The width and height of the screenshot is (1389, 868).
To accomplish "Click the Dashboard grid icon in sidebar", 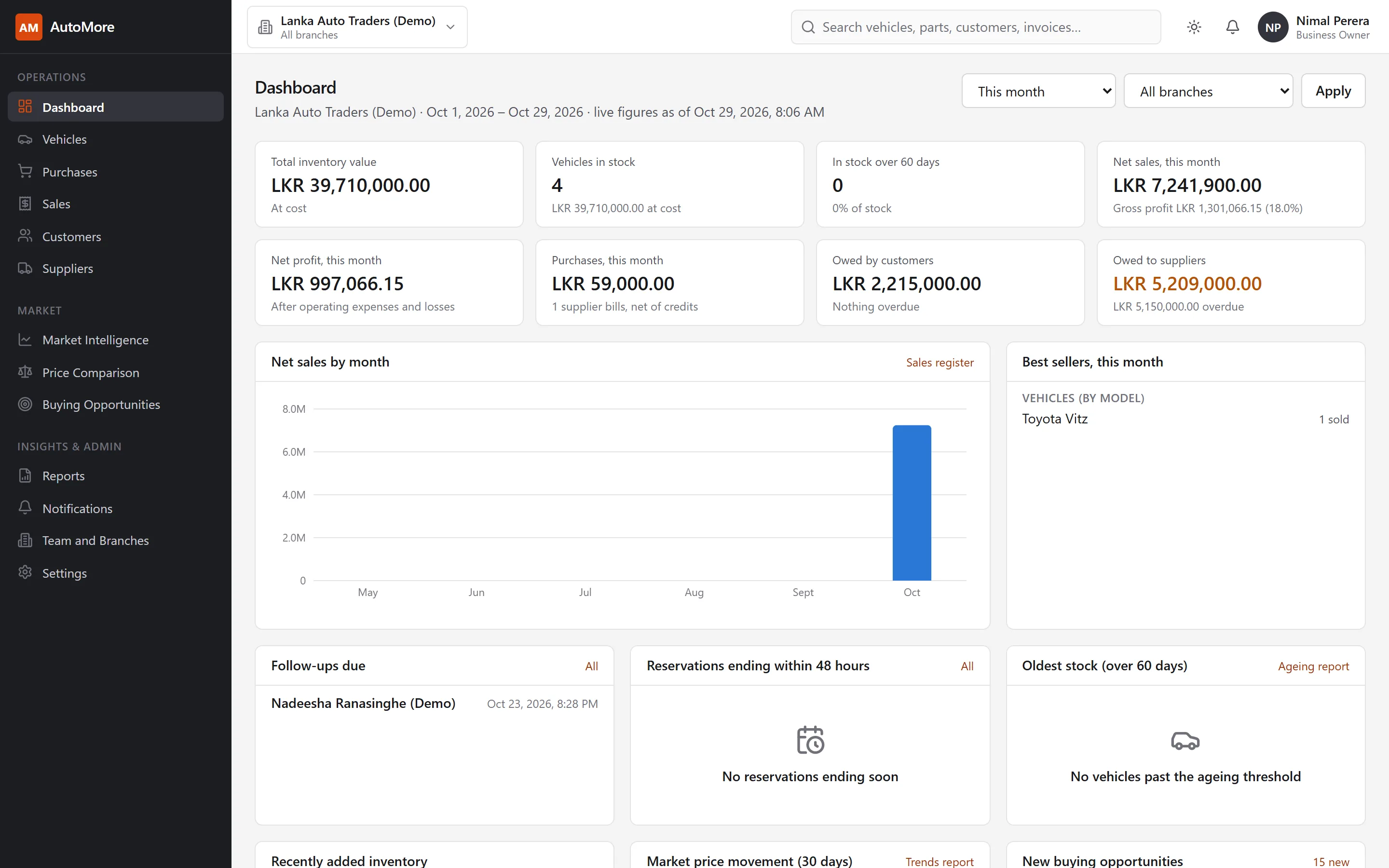I will point(25,107).
